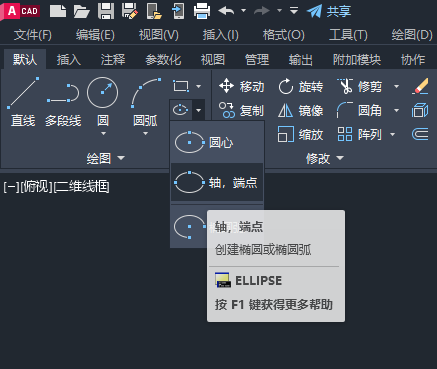Click the ellipse tool ribbon icon
The height and width of the screenshot is (369, 437).
coord(181,110)
